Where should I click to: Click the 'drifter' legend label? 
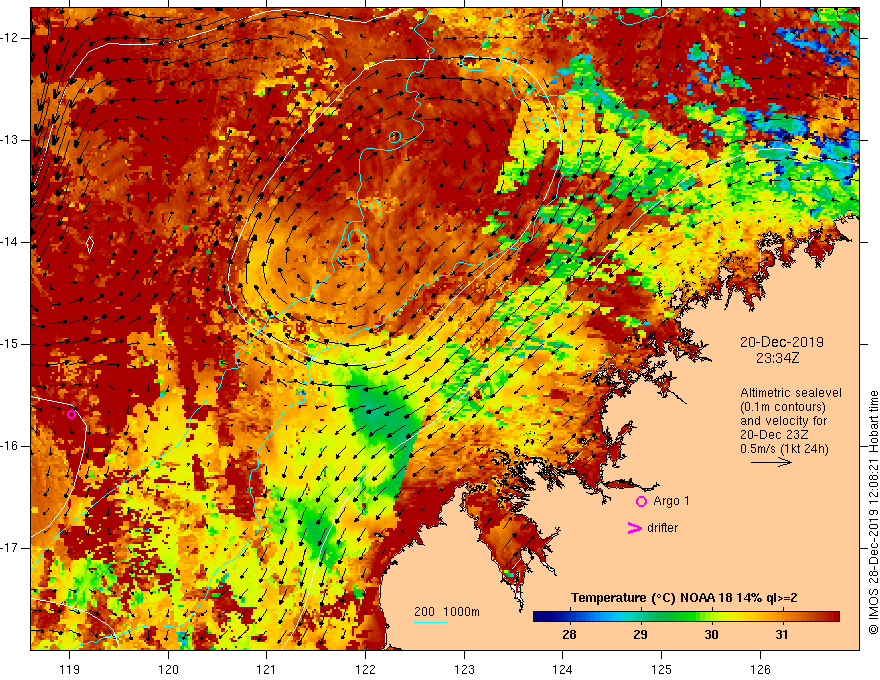(662, 528)
